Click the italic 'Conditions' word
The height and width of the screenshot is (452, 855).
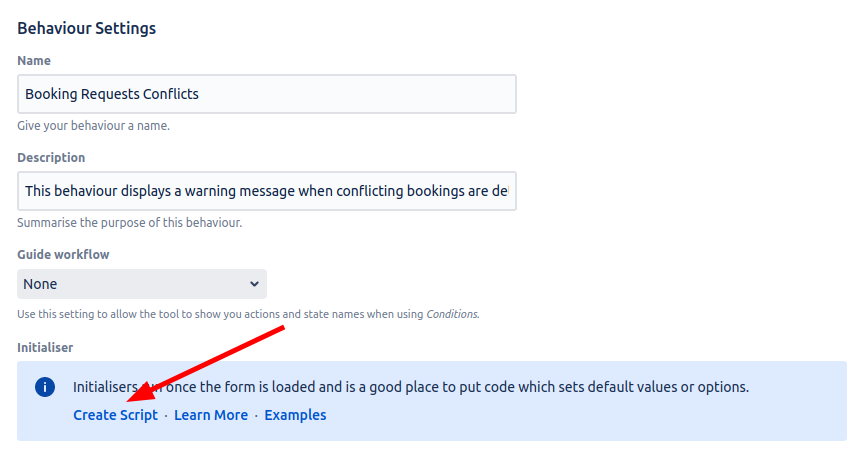tap(452, 314)
